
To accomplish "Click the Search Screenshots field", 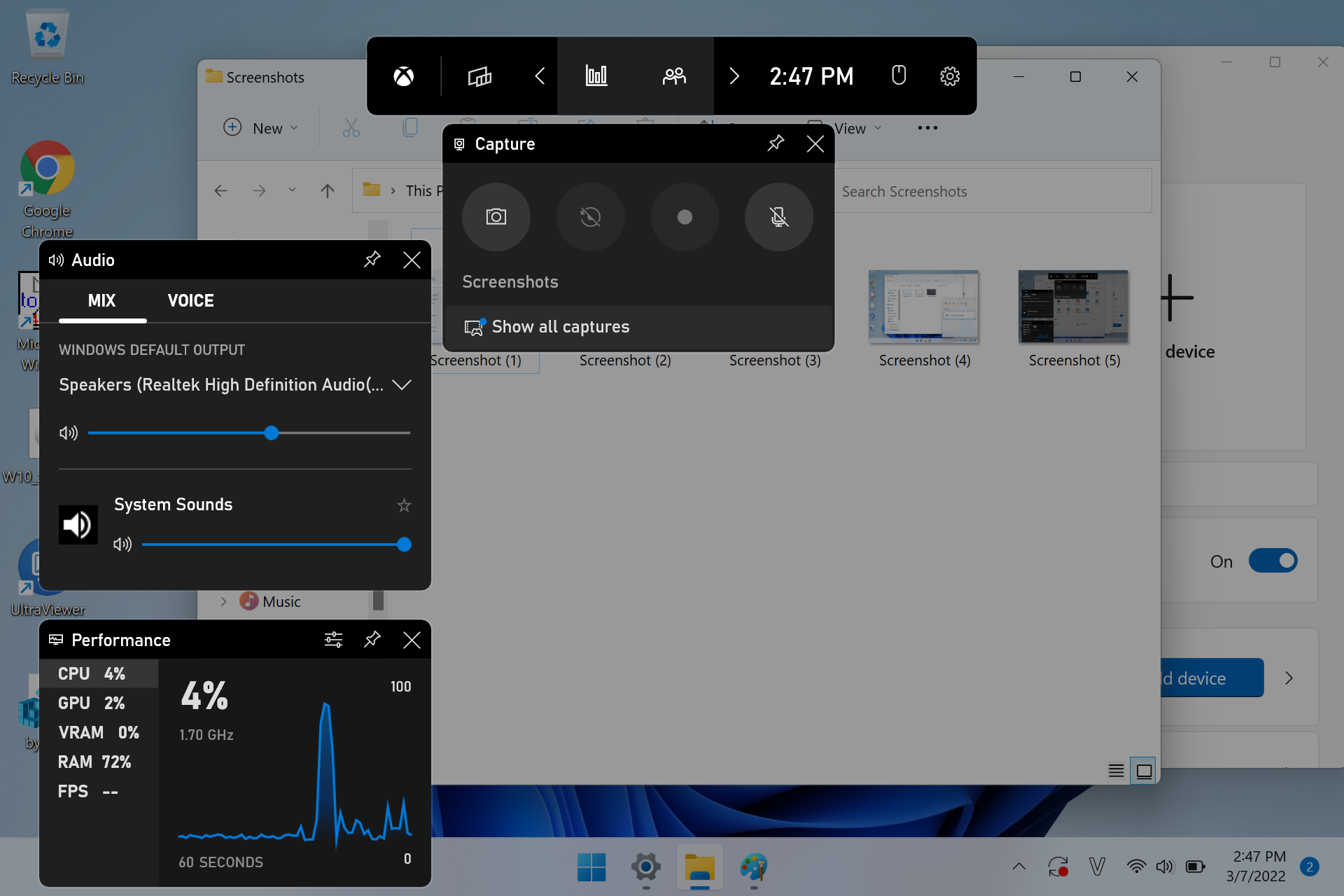I will (x=993, y=191).
